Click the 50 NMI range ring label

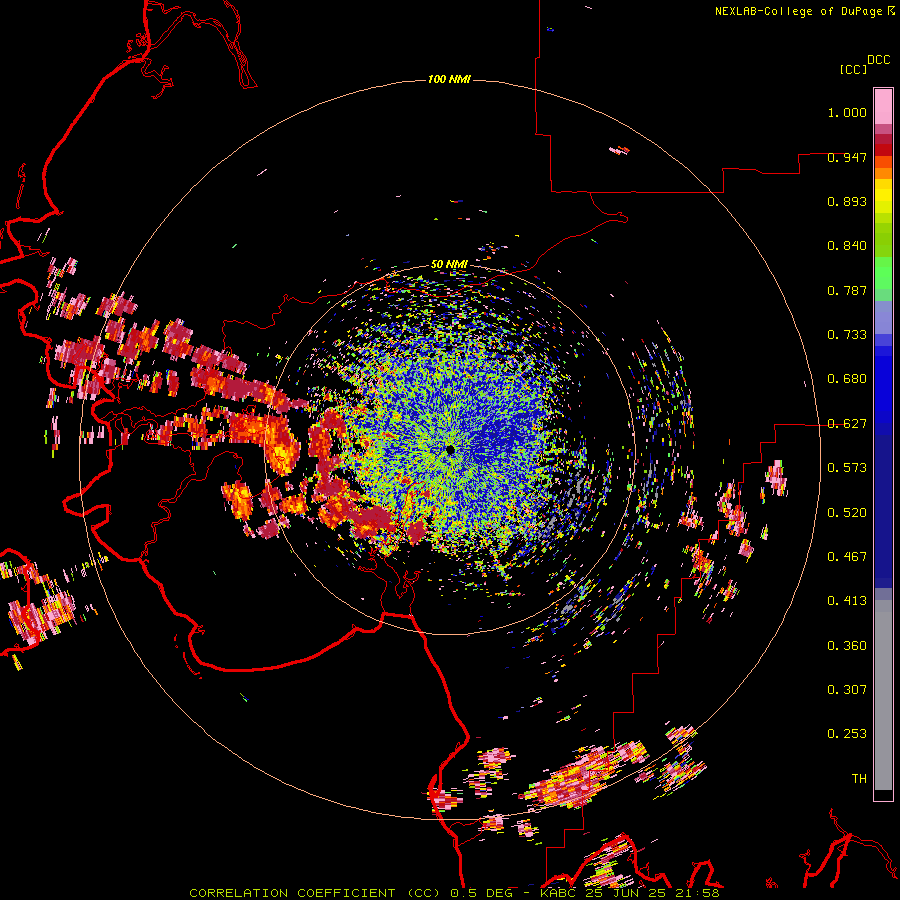[x=449, y=264]
